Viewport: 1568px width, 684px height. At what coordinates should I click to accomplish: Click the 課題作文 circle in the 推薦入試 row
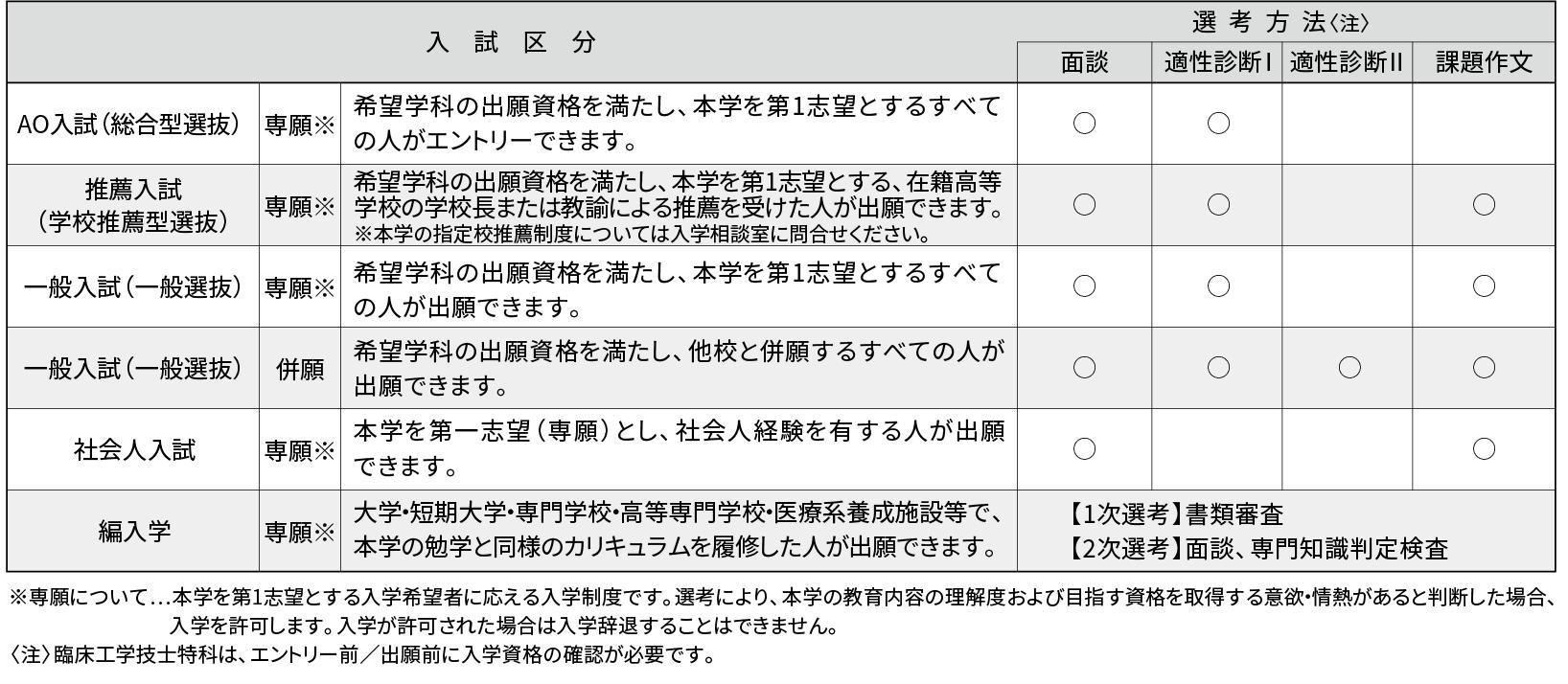pos(1484,204)
